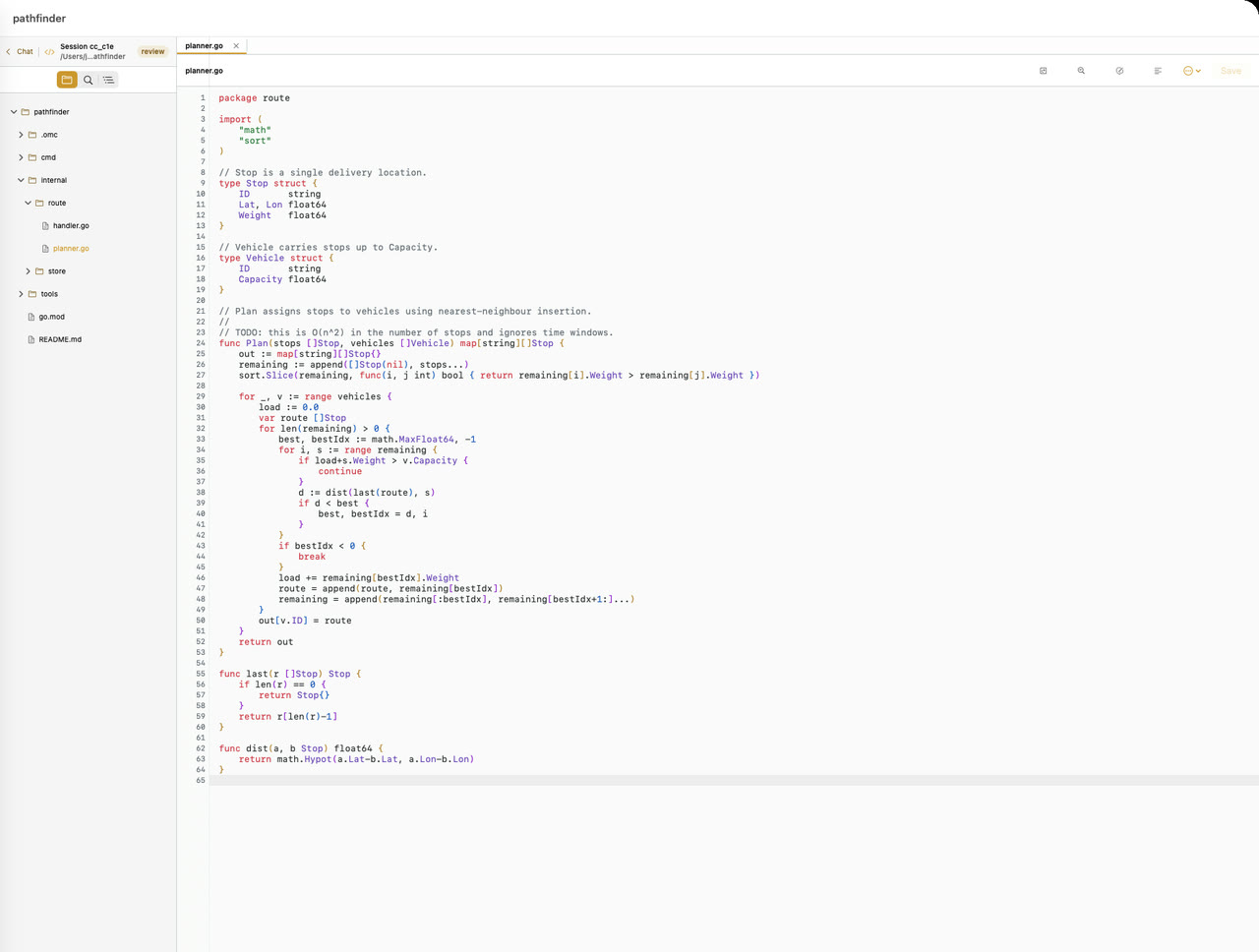The image size is (1259, 952).
Task: Click 'out[v.ID] = route' line
Action: pyautogui.click(x=305, y=621)
